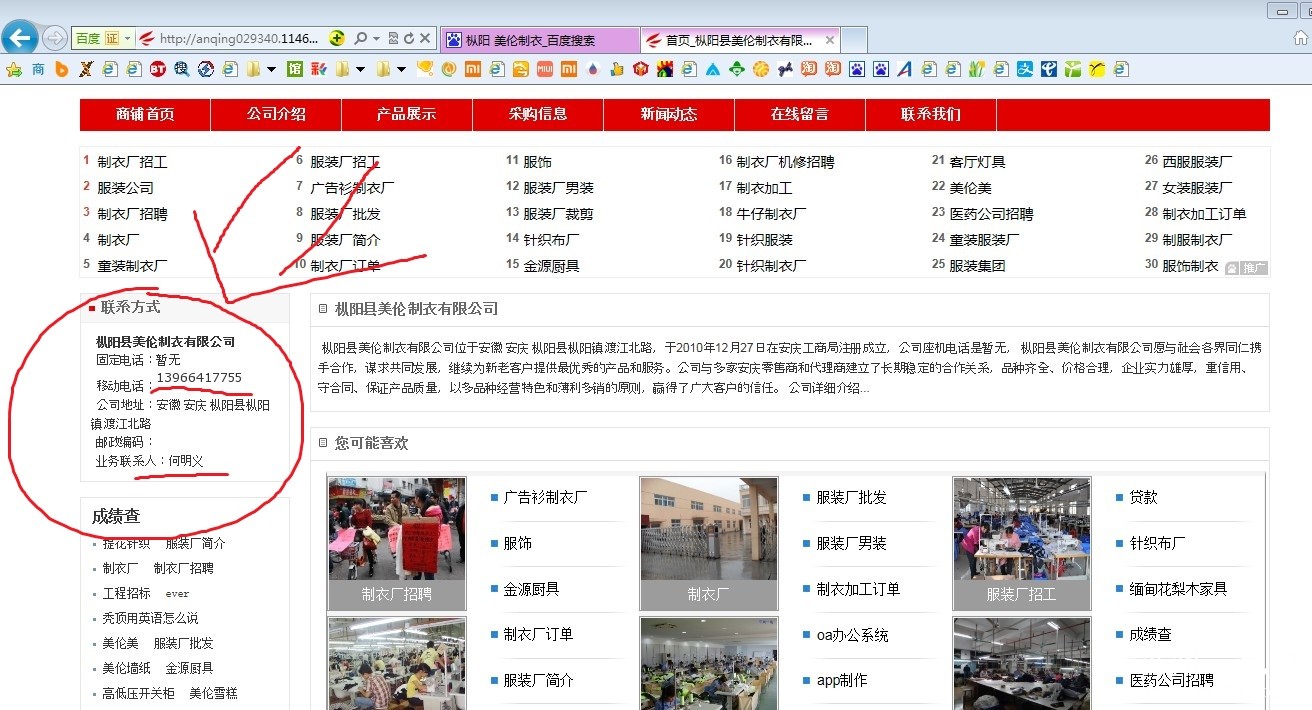Open the 美伦雪糕 sidebar link
This screenshot has width=1312, height=710.
(213, 693)
